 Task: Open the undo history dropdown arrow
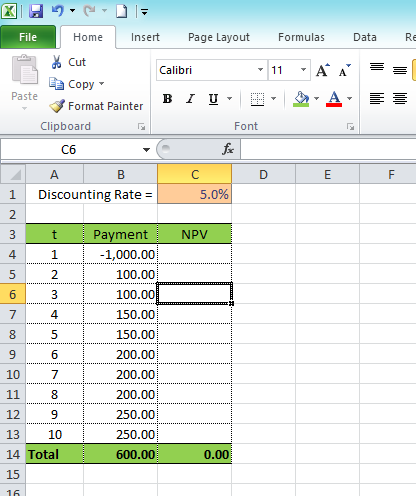click(x=72, y=11)
